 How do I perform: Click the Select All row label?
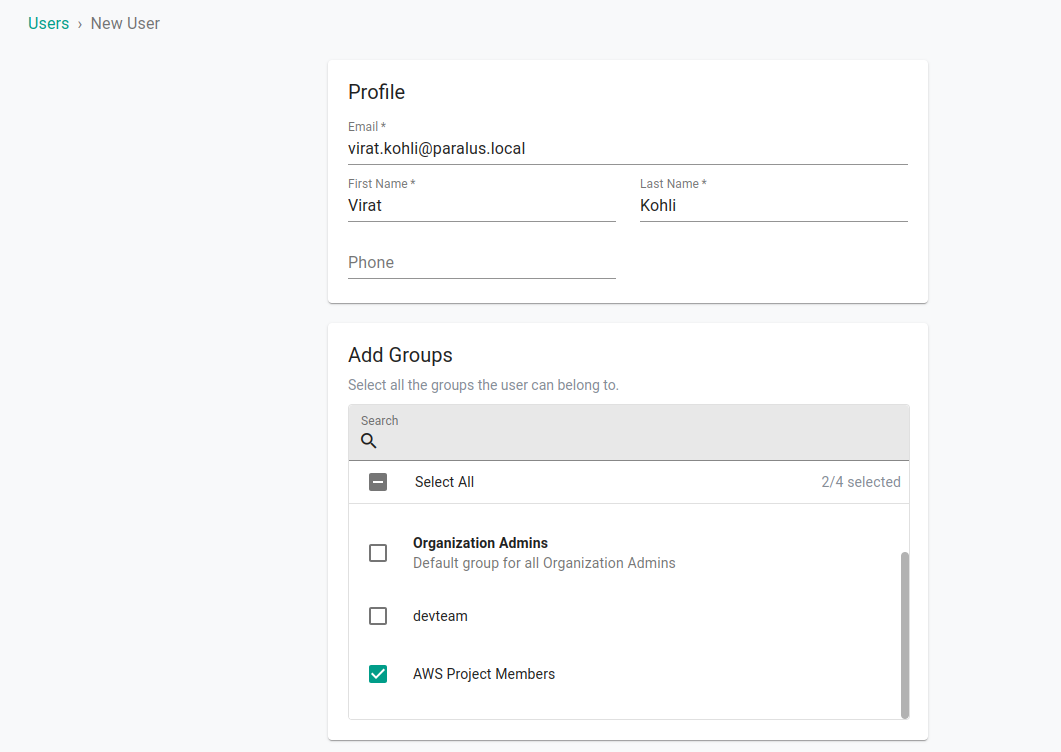pyautogui.click(x=444, y=482)
